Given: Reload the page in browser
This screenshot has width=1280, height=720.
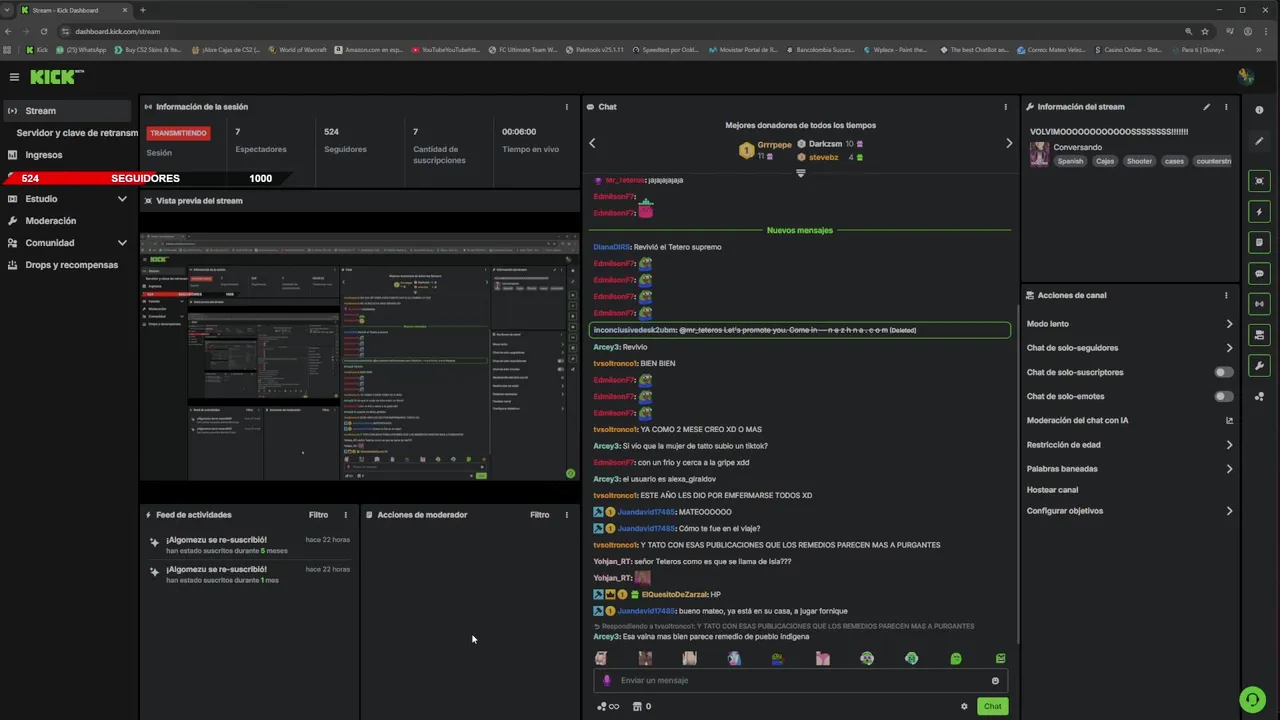Looking at the screenshot, I should [43, 31].
